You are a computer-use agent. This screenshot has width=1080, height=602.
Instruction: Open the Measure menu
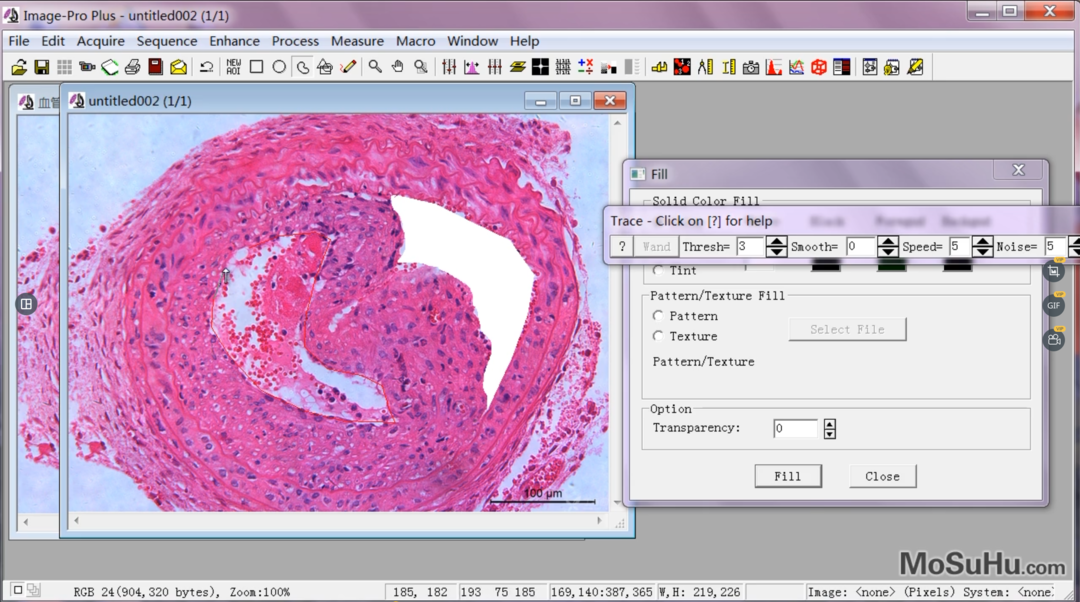(357, 41)
